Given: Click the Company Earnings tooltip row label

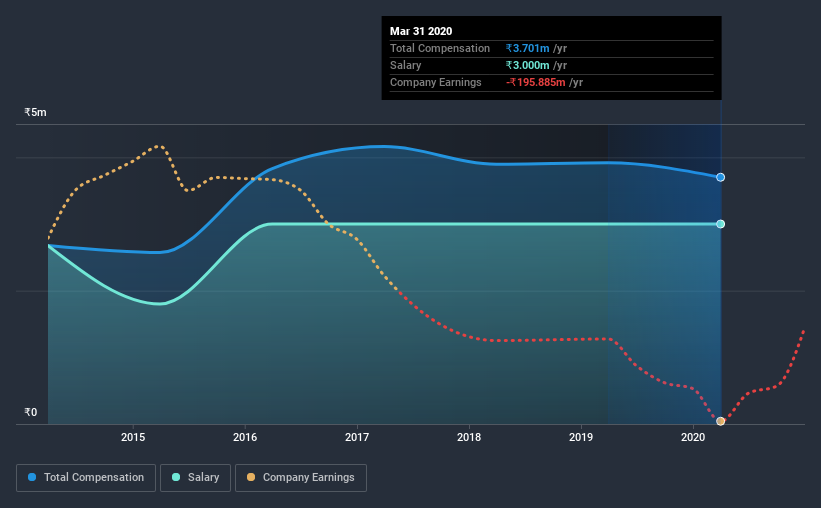Looking at the screenshot, I should (436, 83).
